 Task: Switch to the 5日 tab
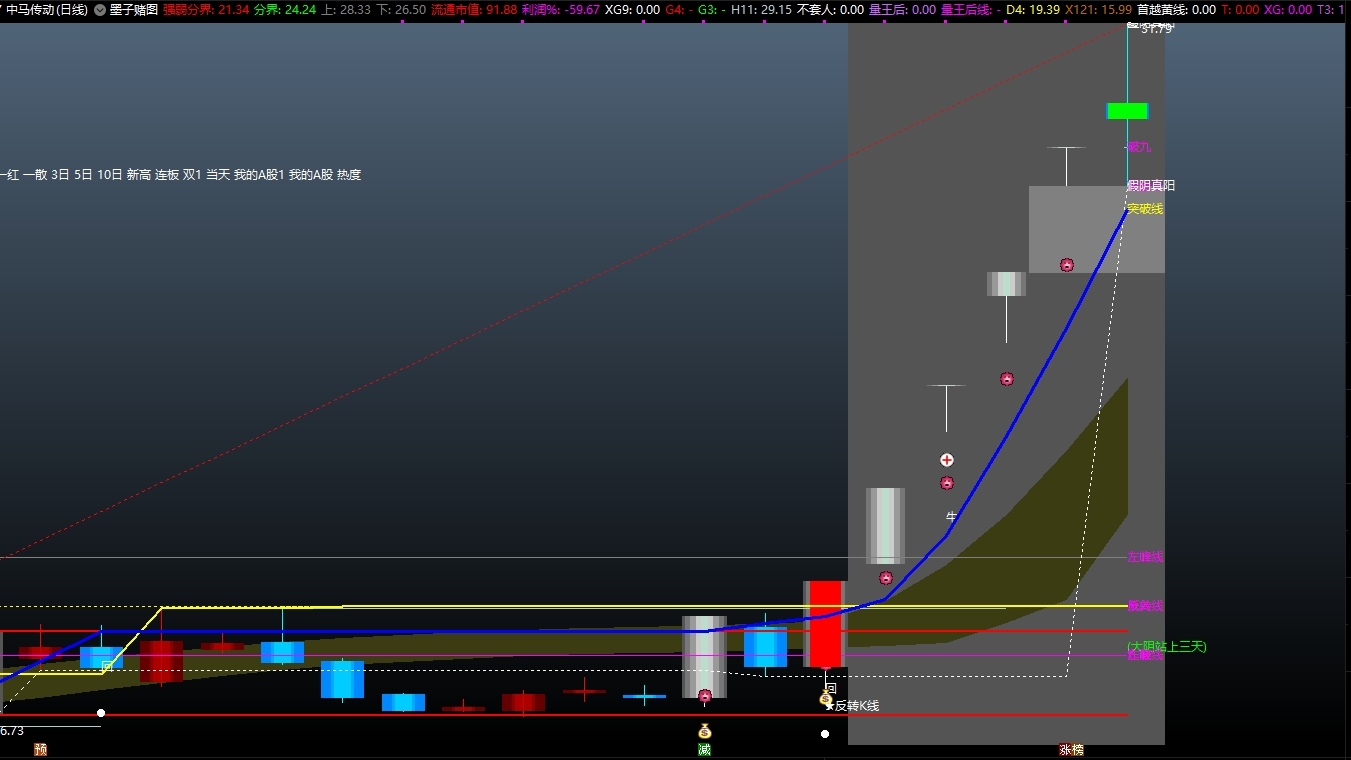[84, 175]
